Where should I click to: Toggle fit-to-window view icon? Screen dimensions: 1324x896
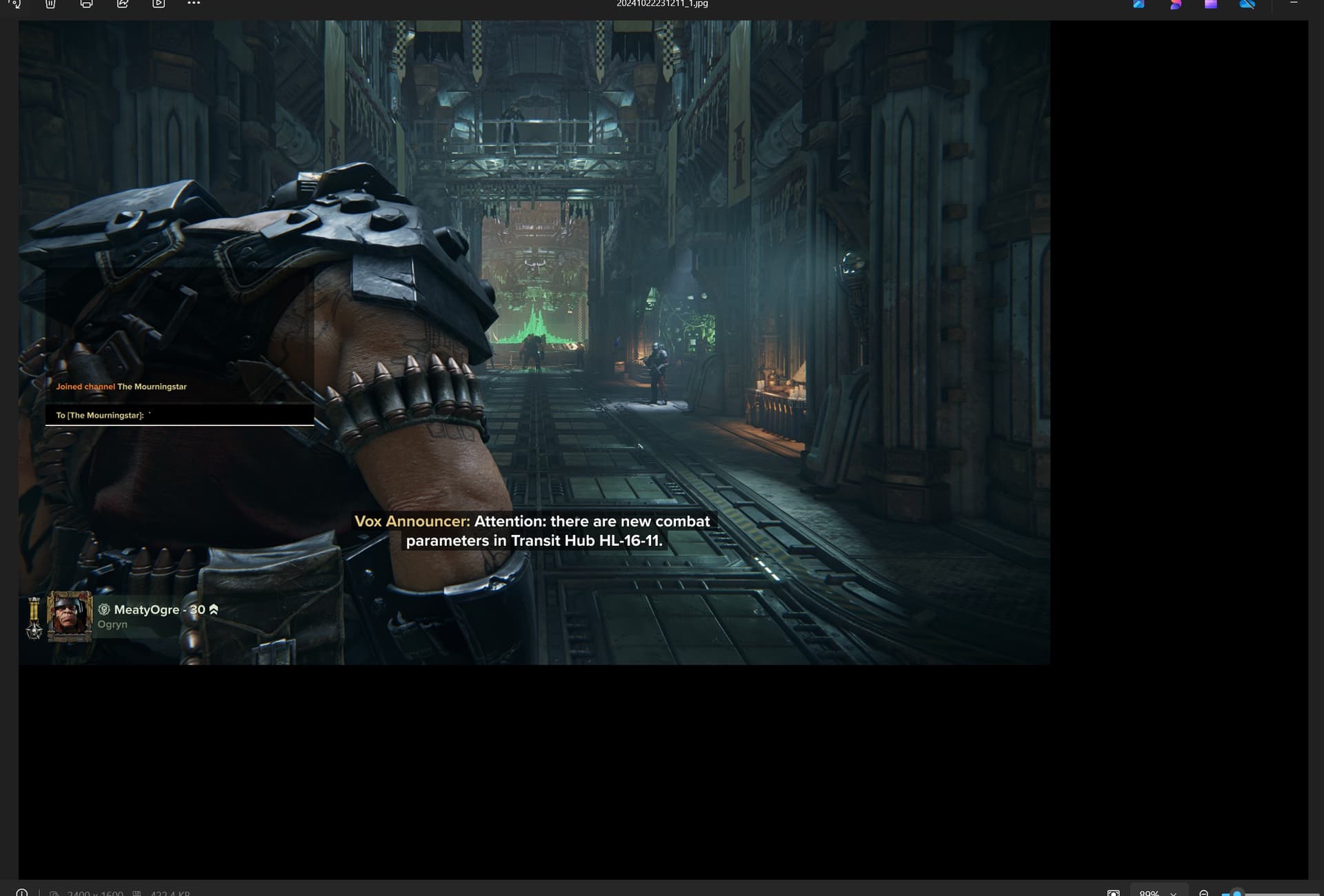point(1114,893)
